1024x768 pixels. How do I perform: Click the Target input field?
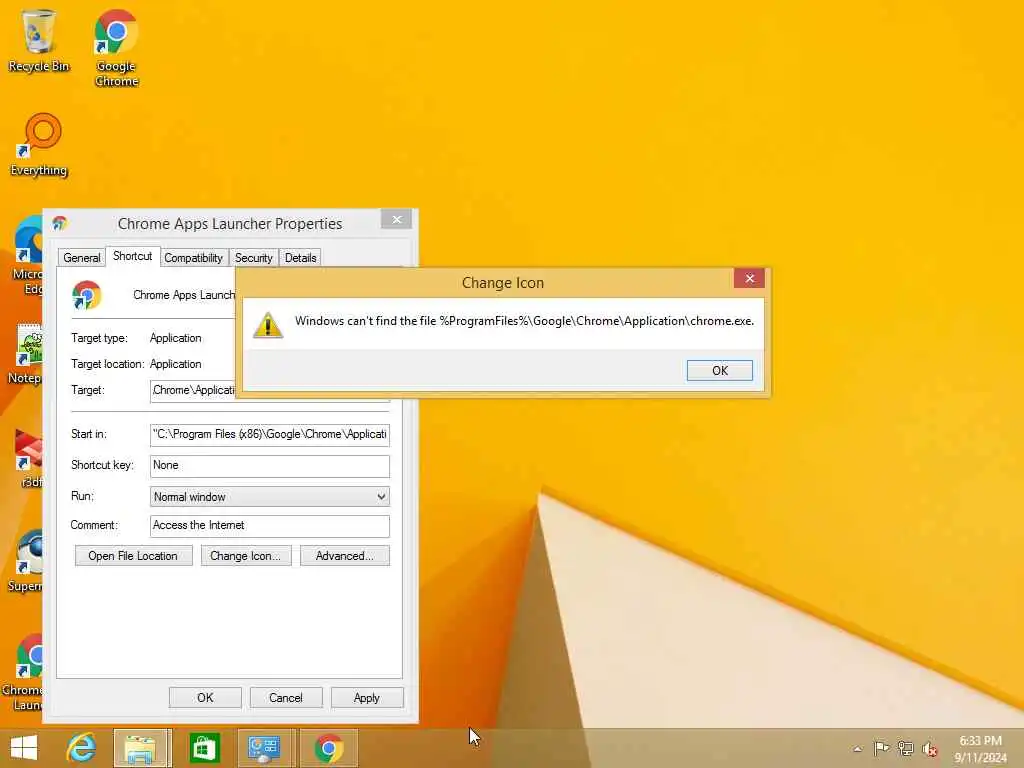(193, 391)
